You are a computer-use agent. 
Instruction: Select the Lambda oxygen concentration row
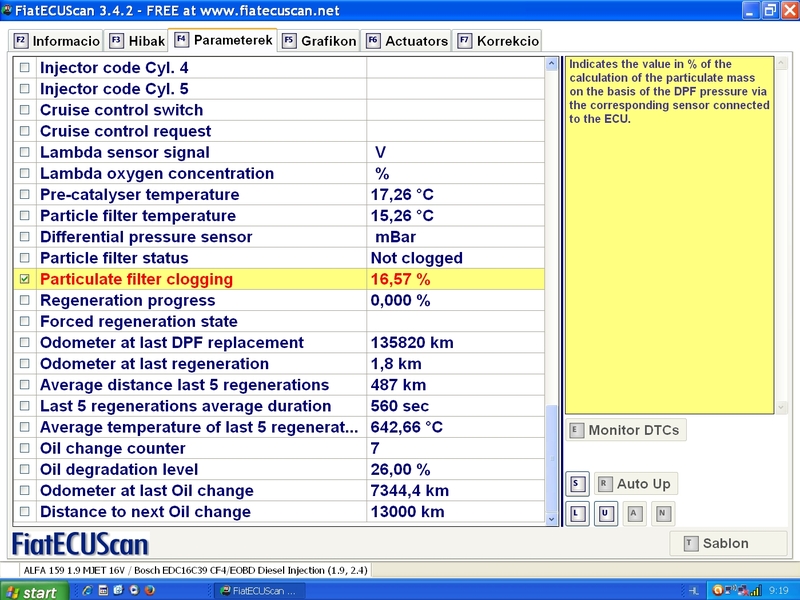pyautogui.click(x=279, y=173)
